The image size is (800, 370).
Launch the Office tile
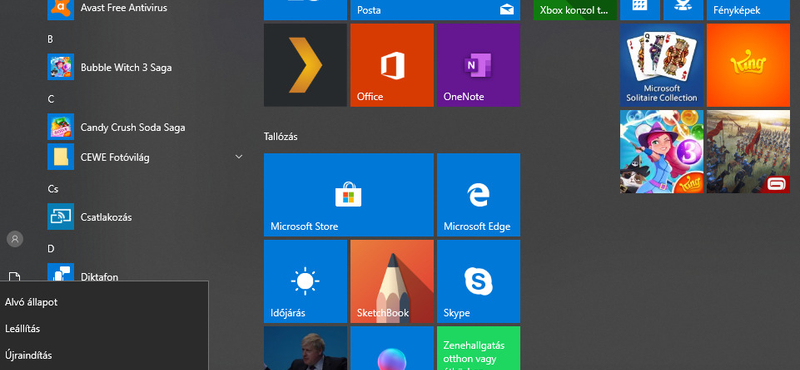click(392, 65)
